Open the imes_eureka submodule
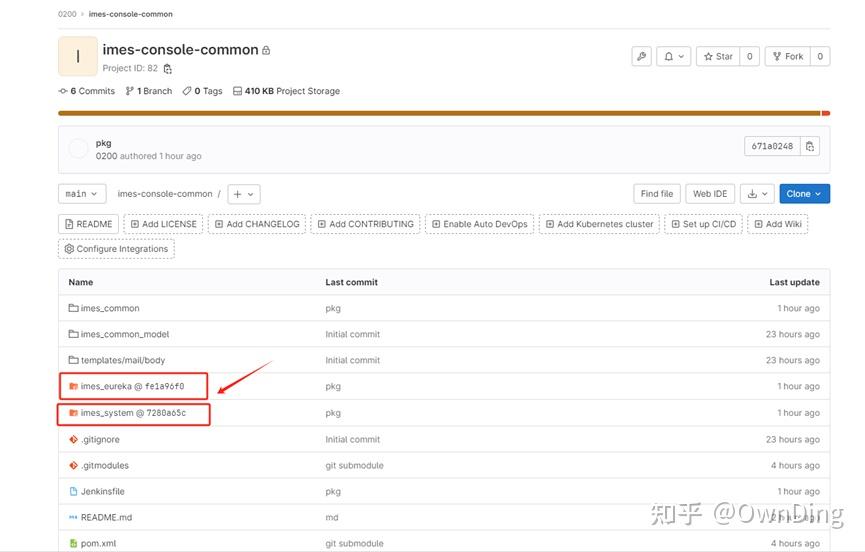Screen dimensions: 865x552 point(106,386)
